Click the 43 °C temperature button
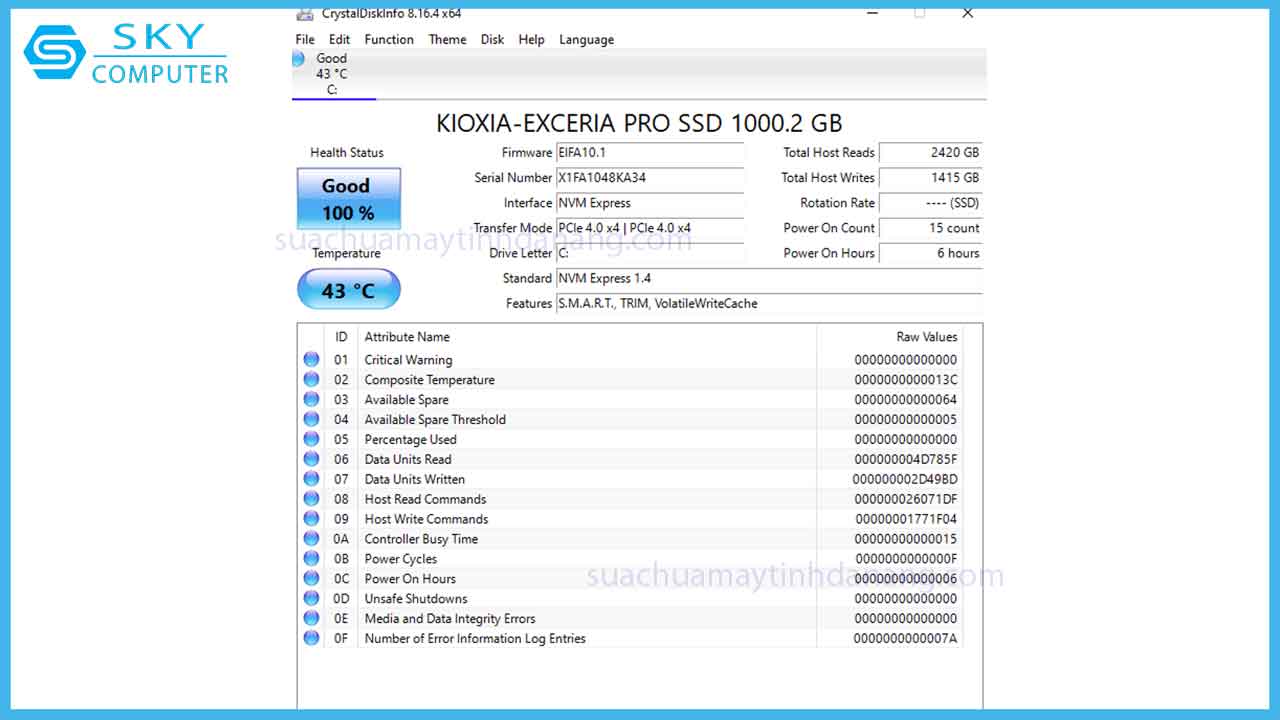This screenshot has height=720, width=1280. (x=348, y=290)
